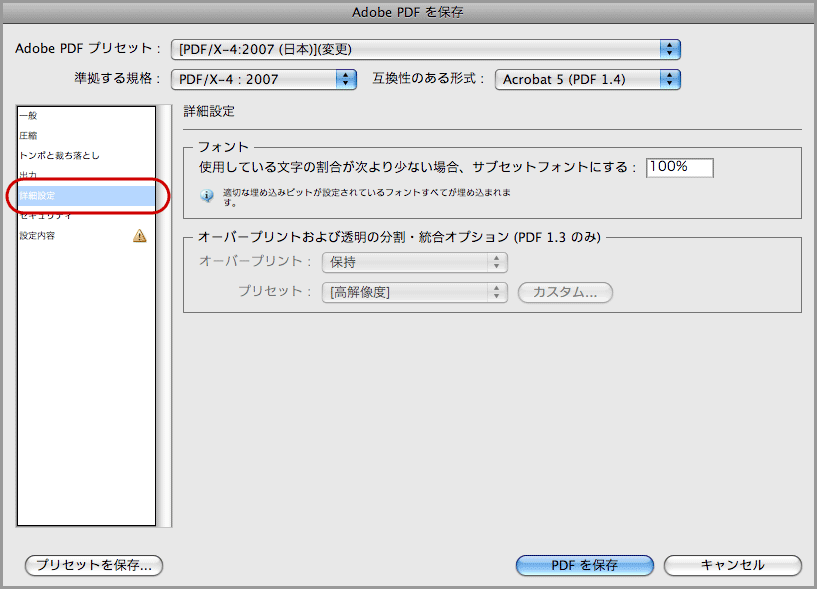Screen dimensions: 817x589
Task: Click the カスタム... button
Action: 565,292
